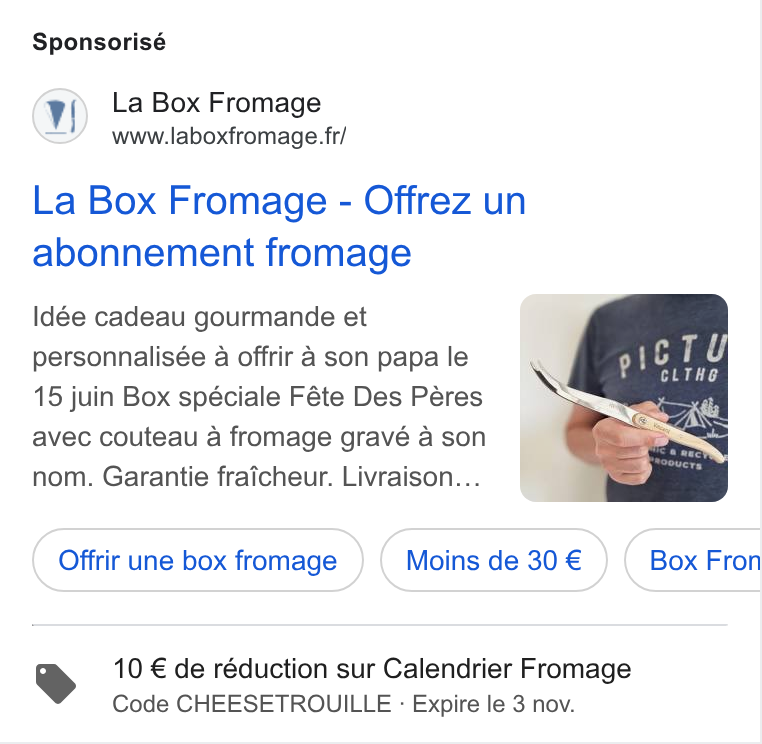Image resolution: width=762 pixels, height=744 pixels.
Task: Click the 'abonnement fromage' headline line
Action: pyautogui.click(x=222, y=253)
